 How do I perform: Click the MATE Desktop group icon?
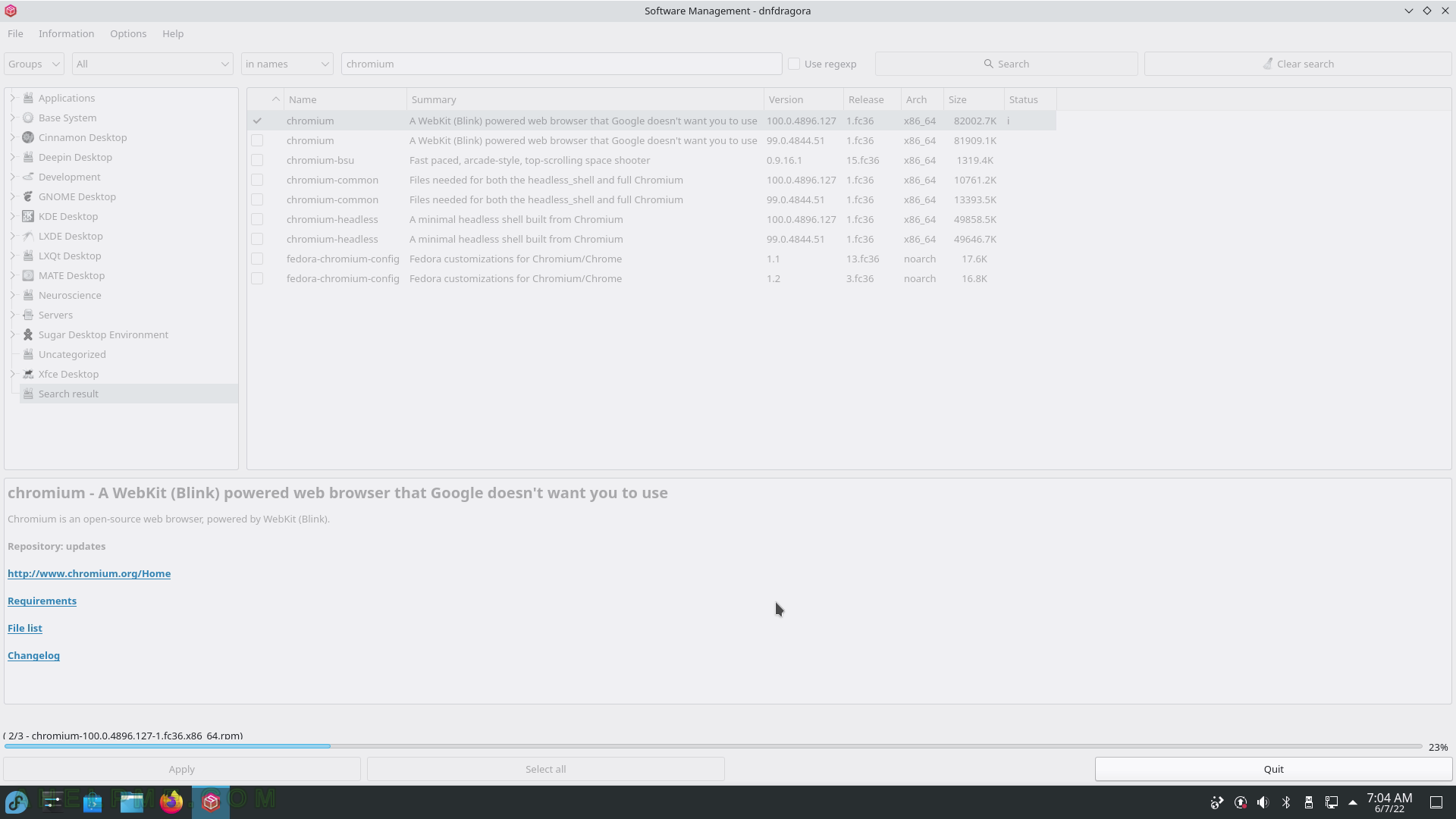[28, 275]
